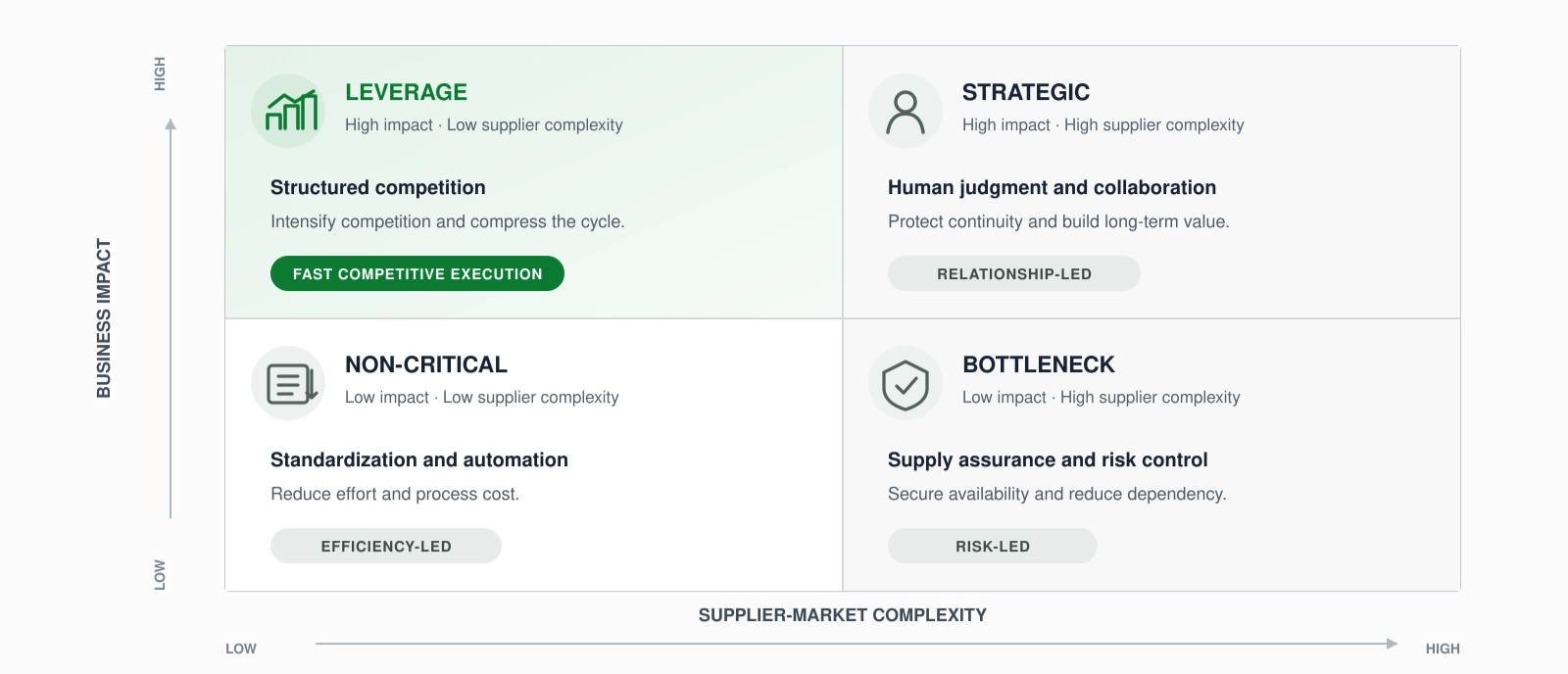Click the Non-Critical document list icon
The height and width of the screenshot is (674, 1568).
click(x=288, y=383)
